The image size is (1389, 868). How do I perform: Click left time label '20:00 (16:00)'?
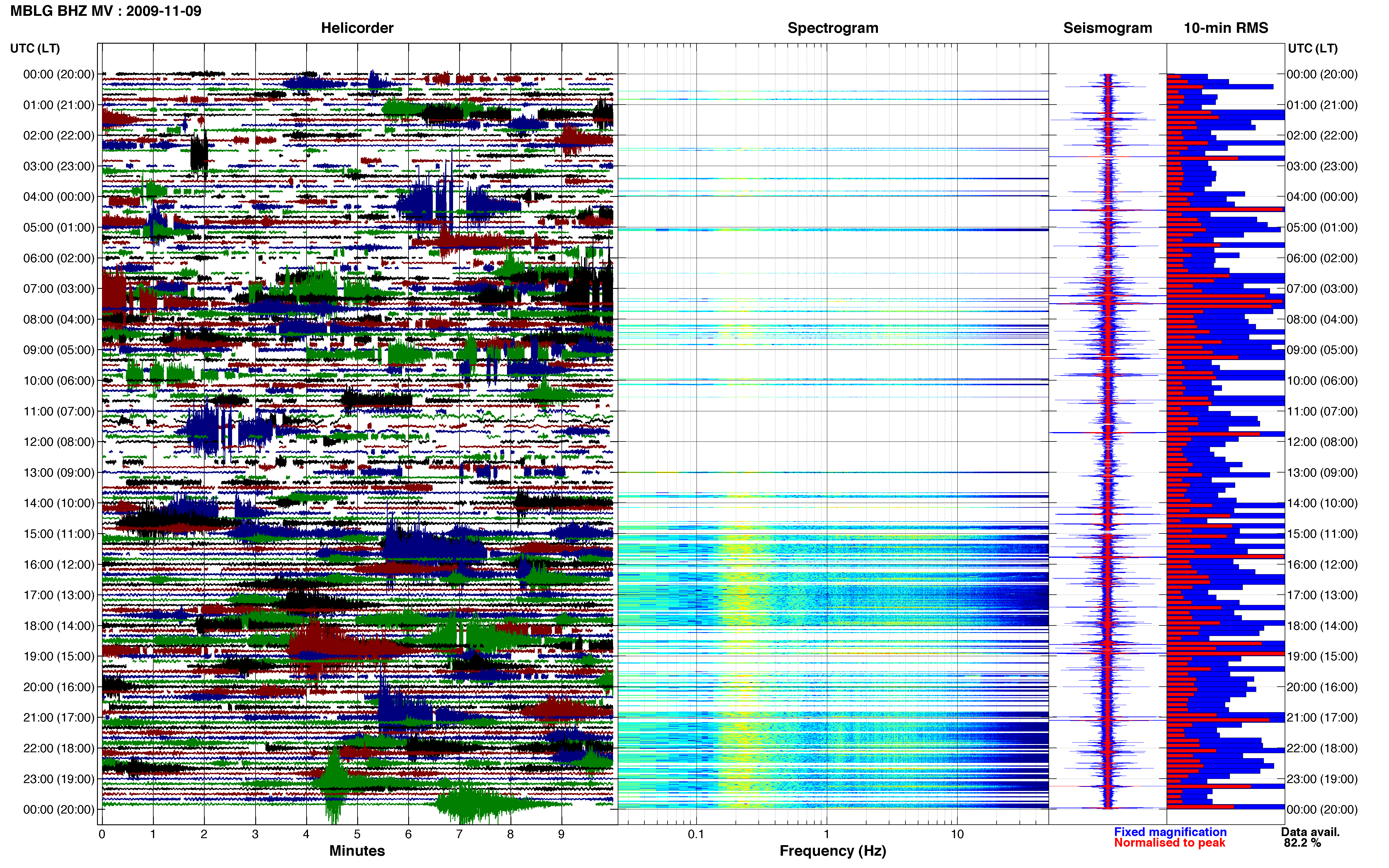click(x=59, y=687)
